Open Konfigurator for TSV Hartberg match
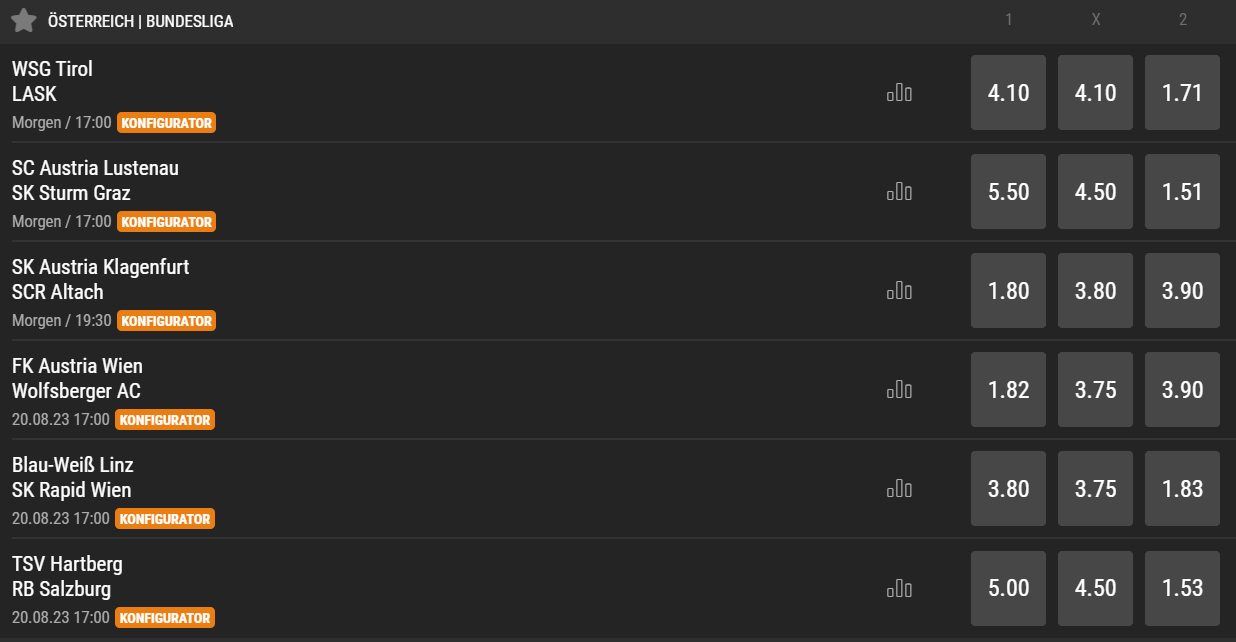Viewport: 1236px width, 642px height. pos(165,618)
